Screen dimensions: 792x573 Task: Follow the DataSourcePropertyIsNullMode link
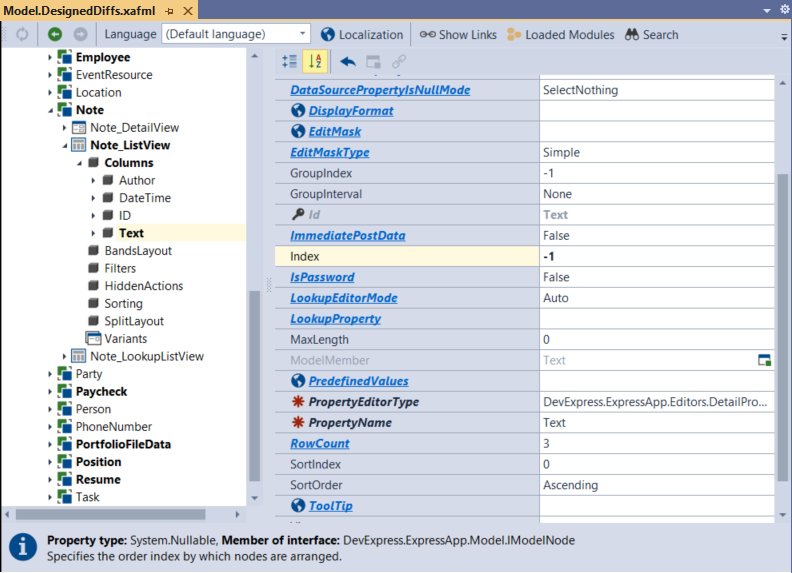[380, 90]
